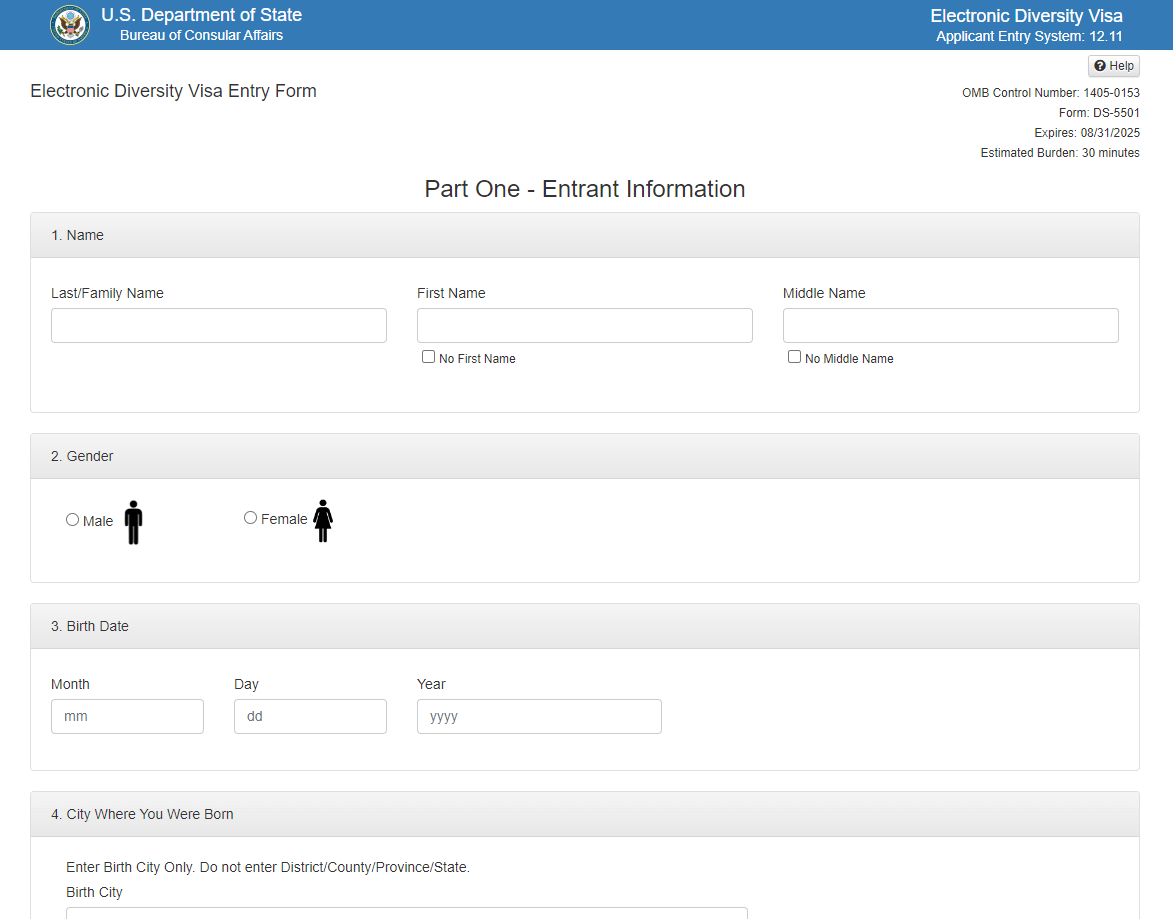Click the Birth City input field
This screenshot has height=919, width=1173.
(x=406, y=912)
